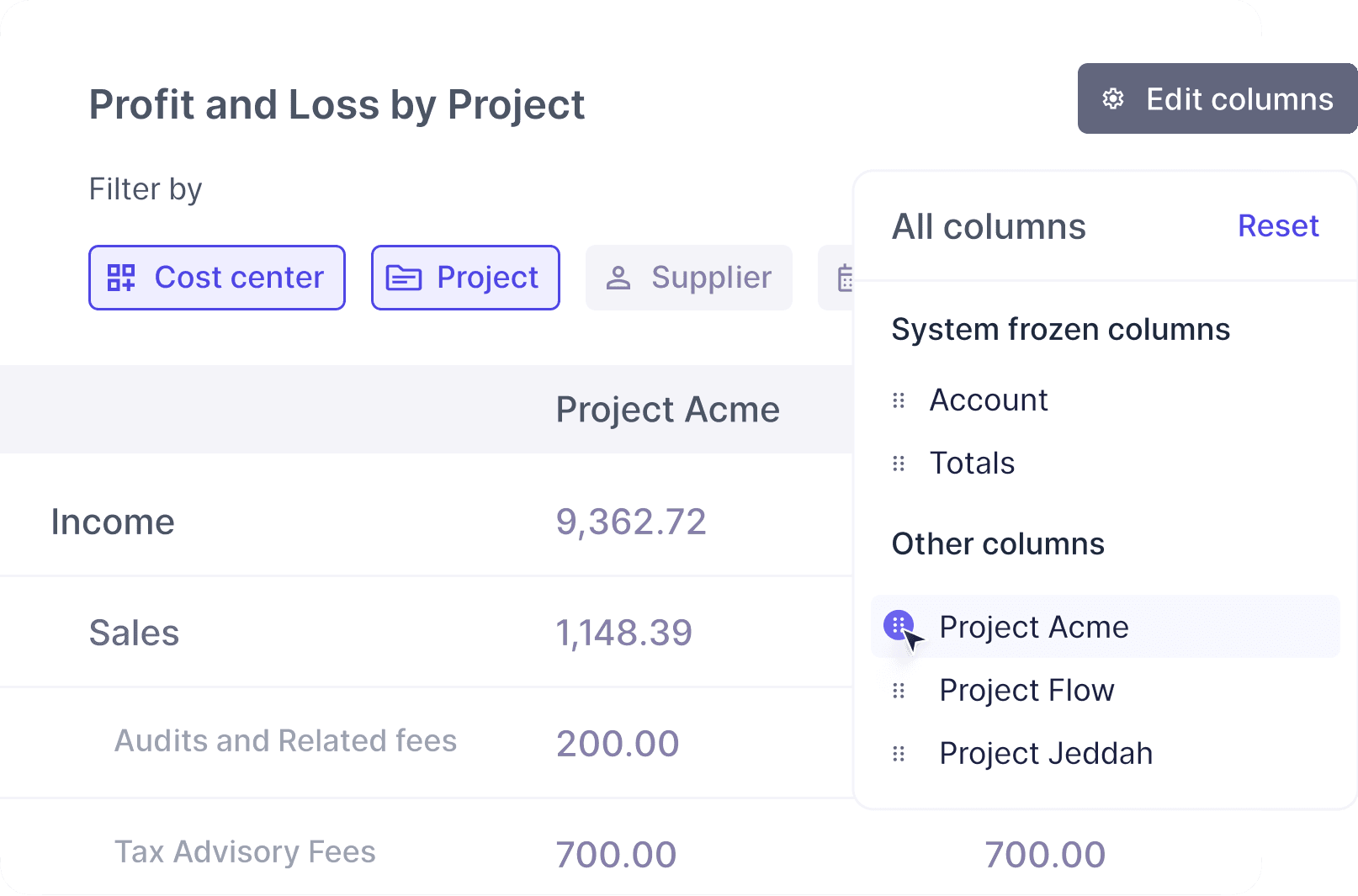1358x896 pixels.
Task: Enable the Supplier filter
Action: 688,277
